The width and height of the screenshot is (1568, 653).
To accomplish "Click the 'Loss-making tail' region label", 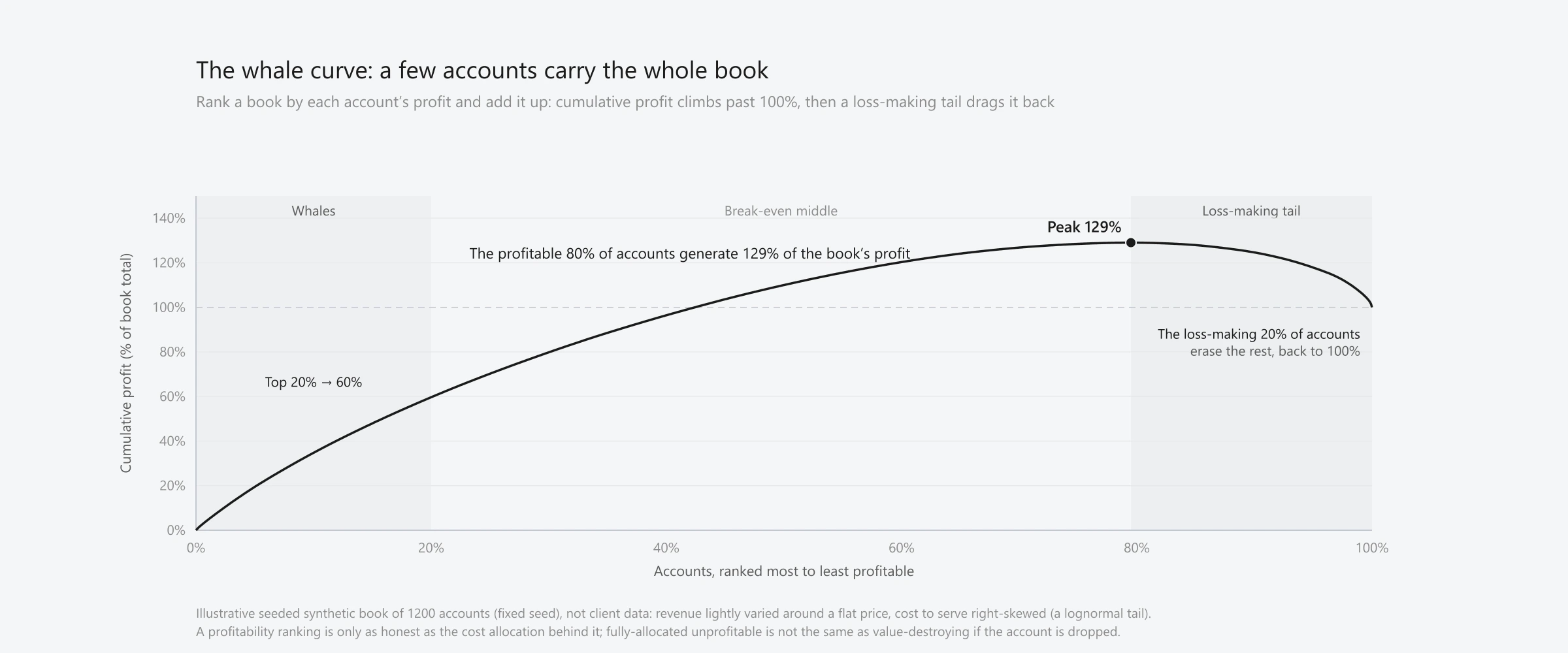I will point(1251,211).
